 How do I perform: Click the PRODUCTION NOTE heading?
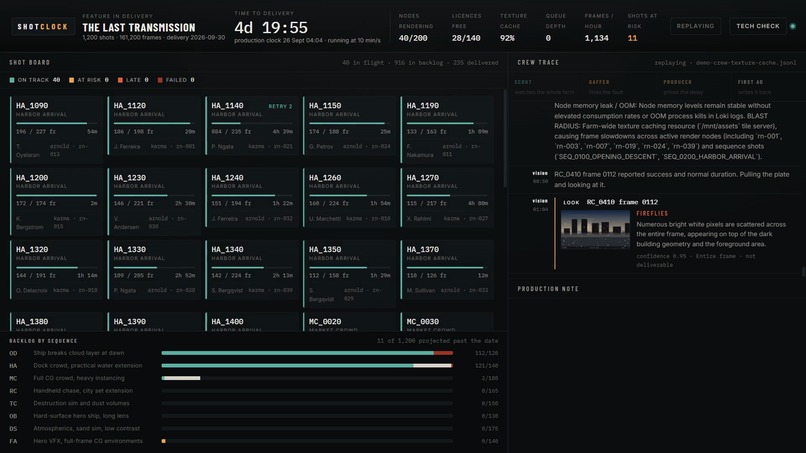(x=548, y=289)
